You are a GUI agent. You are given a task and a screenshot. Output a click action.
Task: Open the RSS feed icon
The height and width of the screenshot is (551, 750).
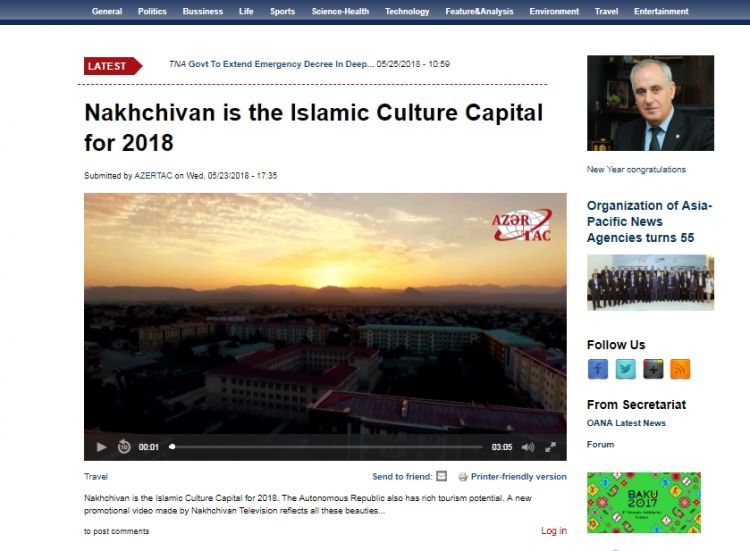point(680,369)
